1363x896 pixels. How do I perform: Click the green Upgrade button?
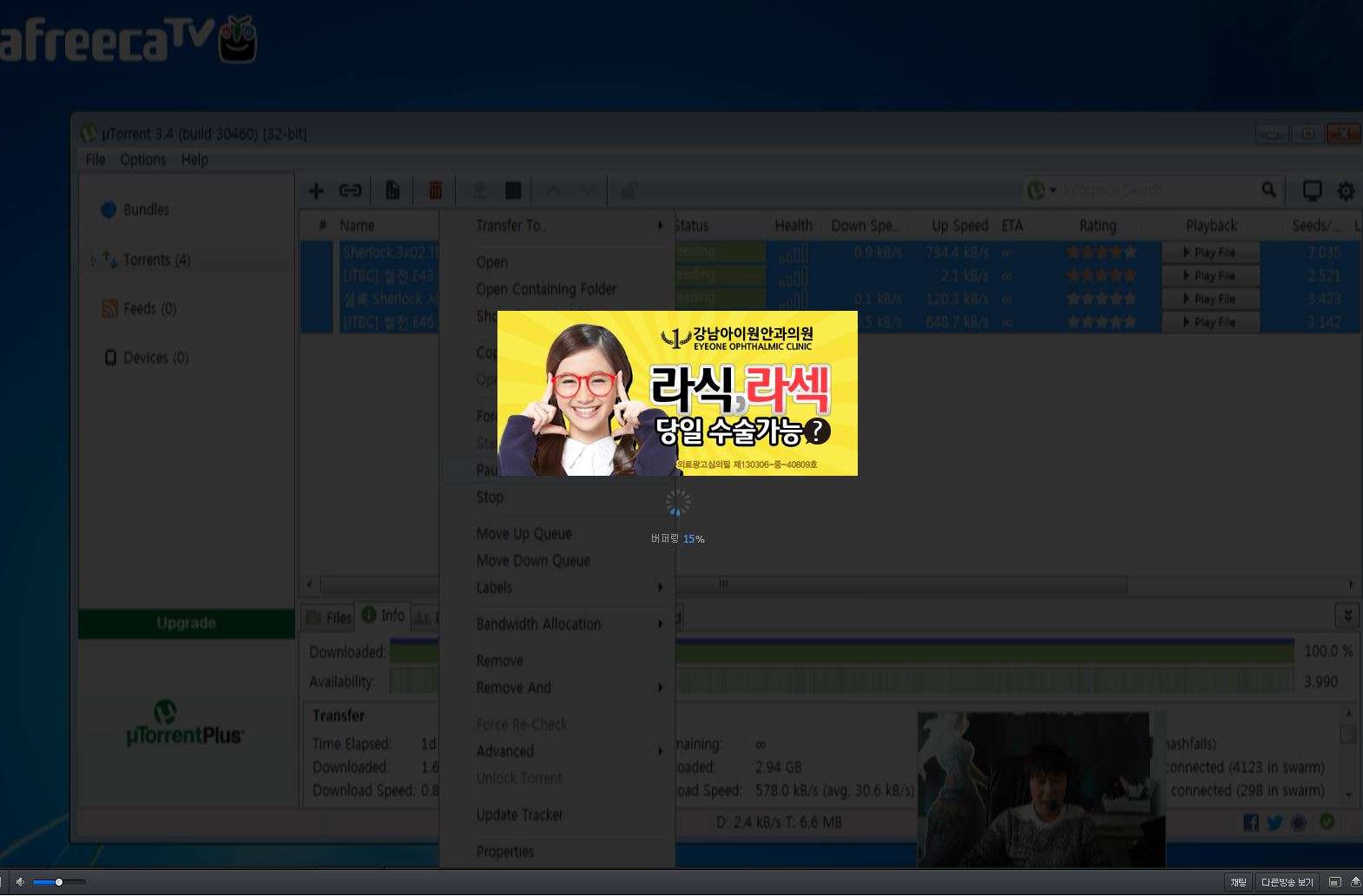187,623
